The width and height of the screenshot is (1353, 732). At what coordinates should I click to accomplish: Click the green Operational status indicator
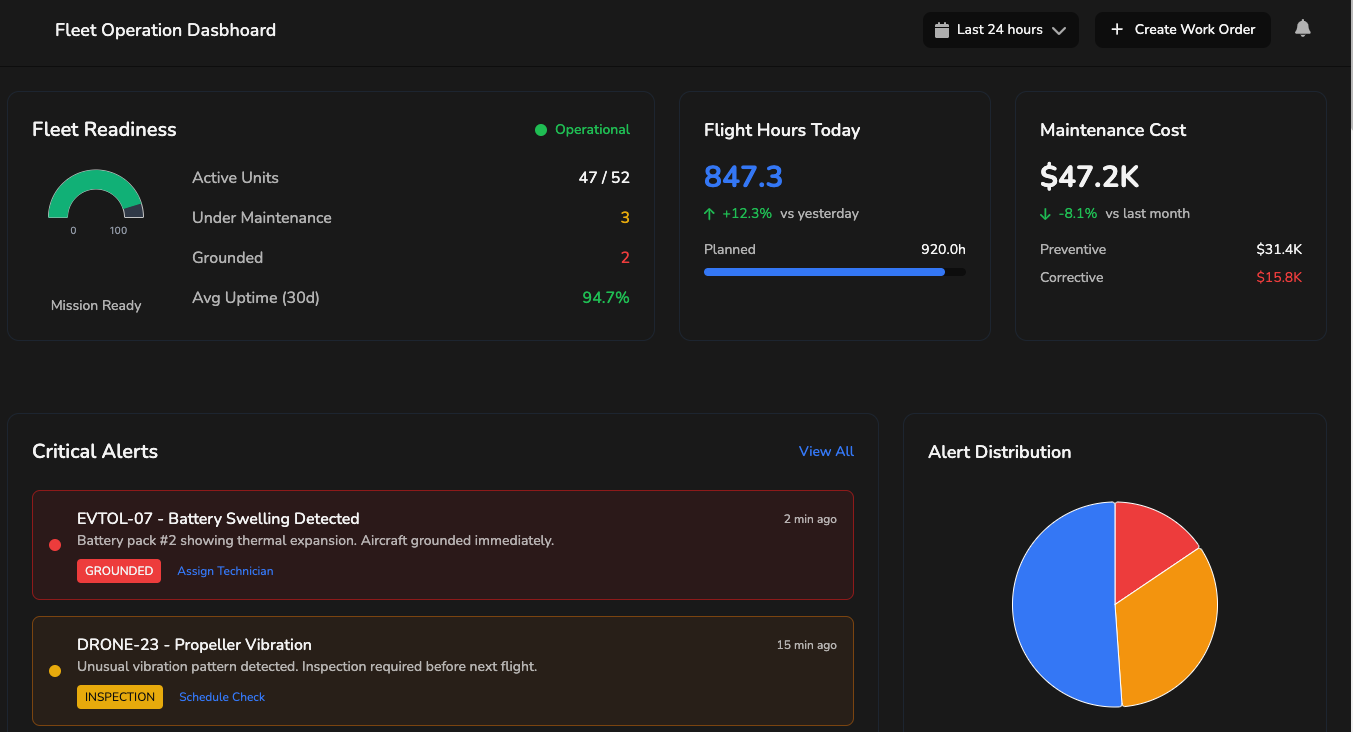[581, 129]
